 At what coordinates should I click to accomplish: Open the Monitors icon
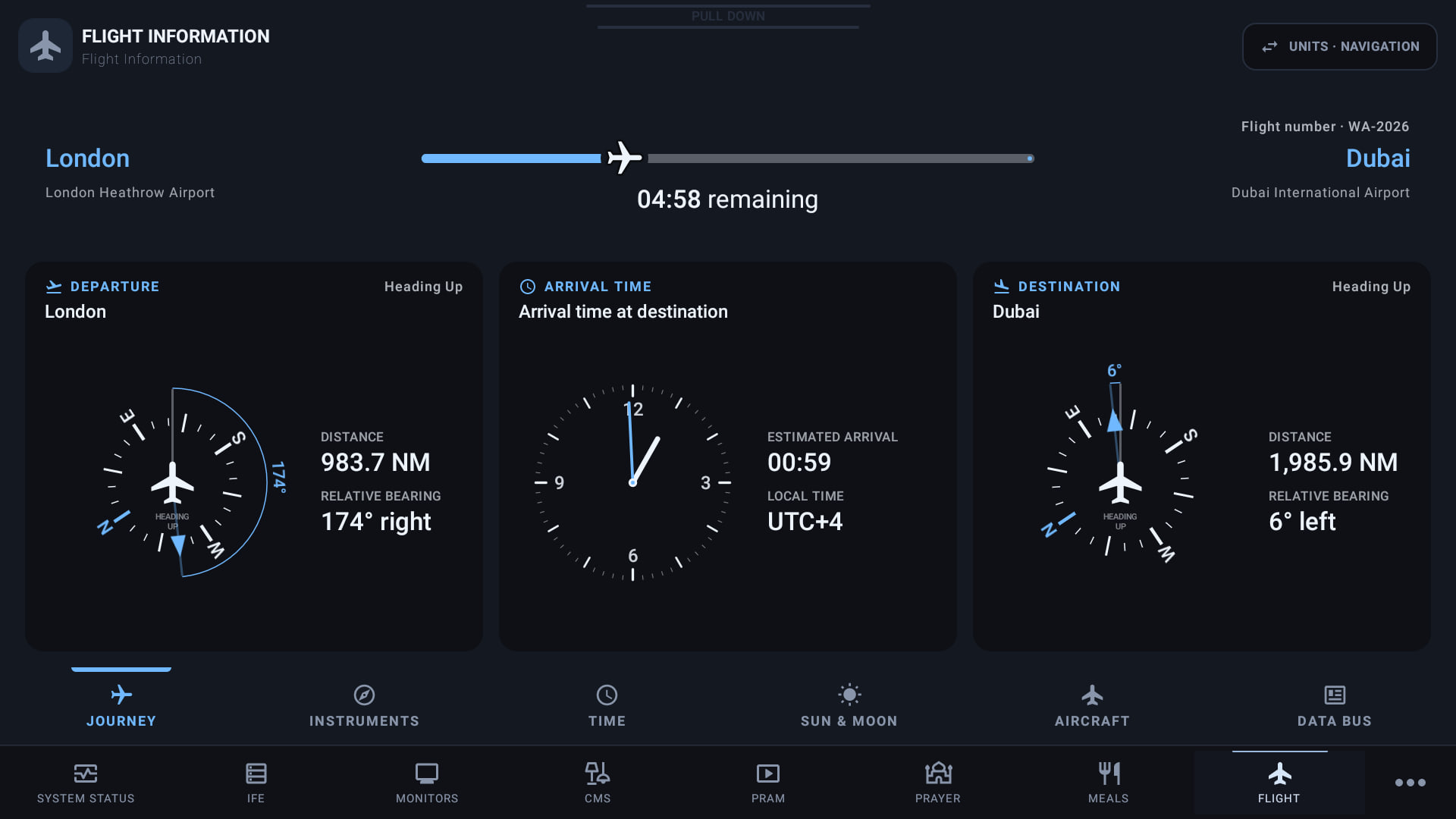(427, 773)
